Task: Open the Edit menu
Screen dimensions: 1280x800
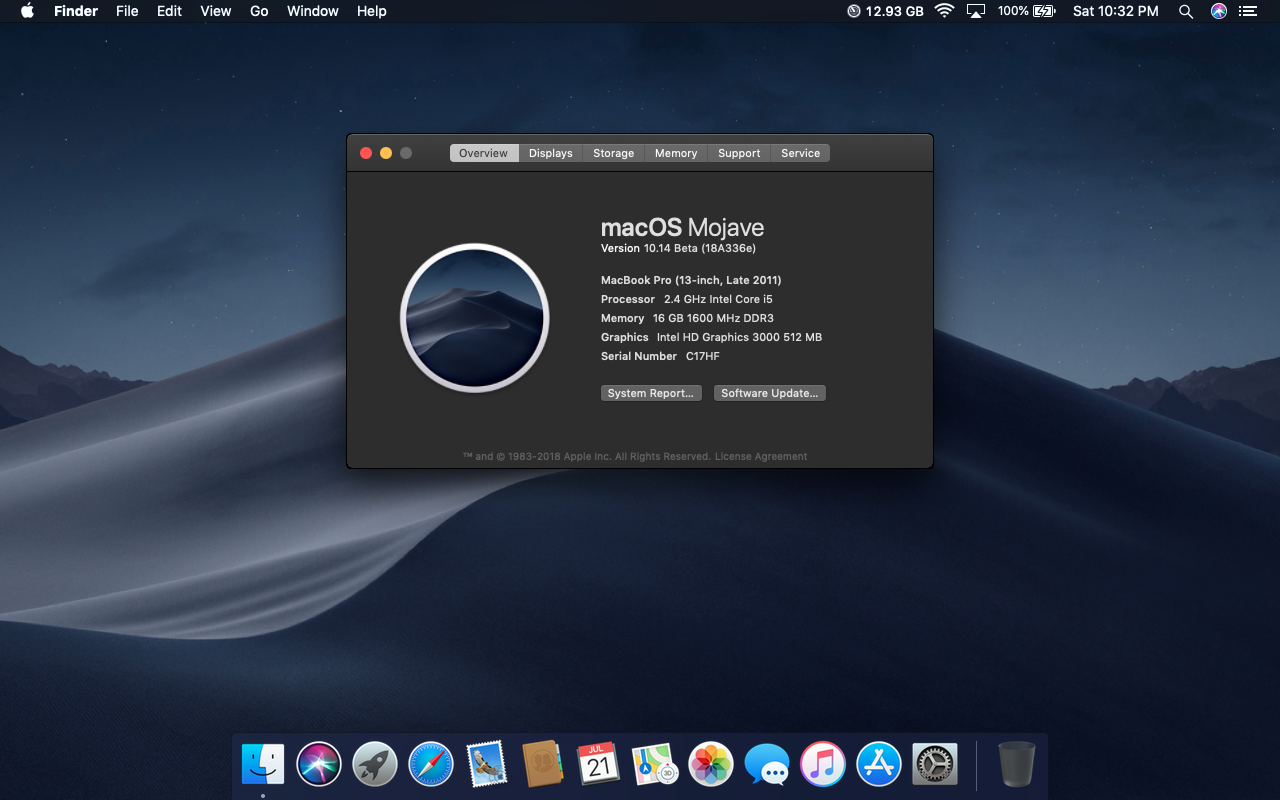Action: 170,11
